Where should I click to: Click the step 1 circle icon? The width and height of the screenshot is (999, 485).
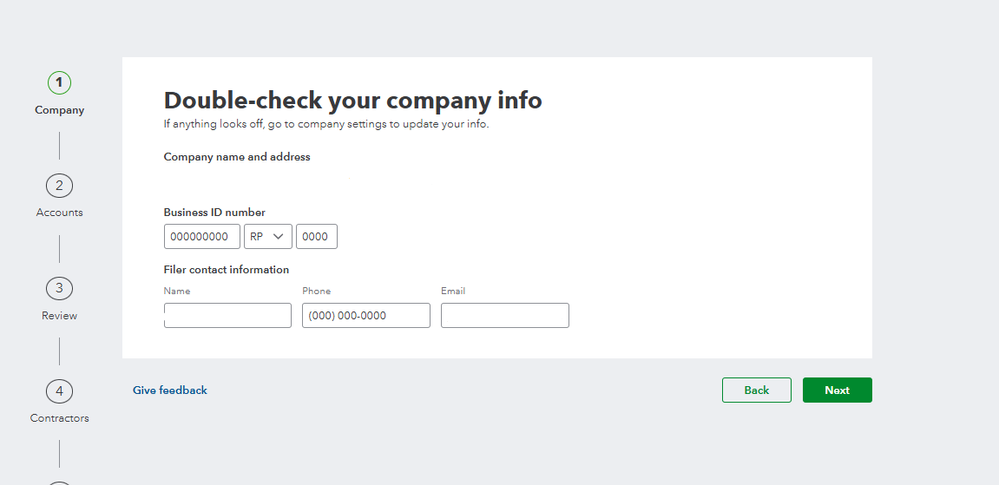[59, 82]
